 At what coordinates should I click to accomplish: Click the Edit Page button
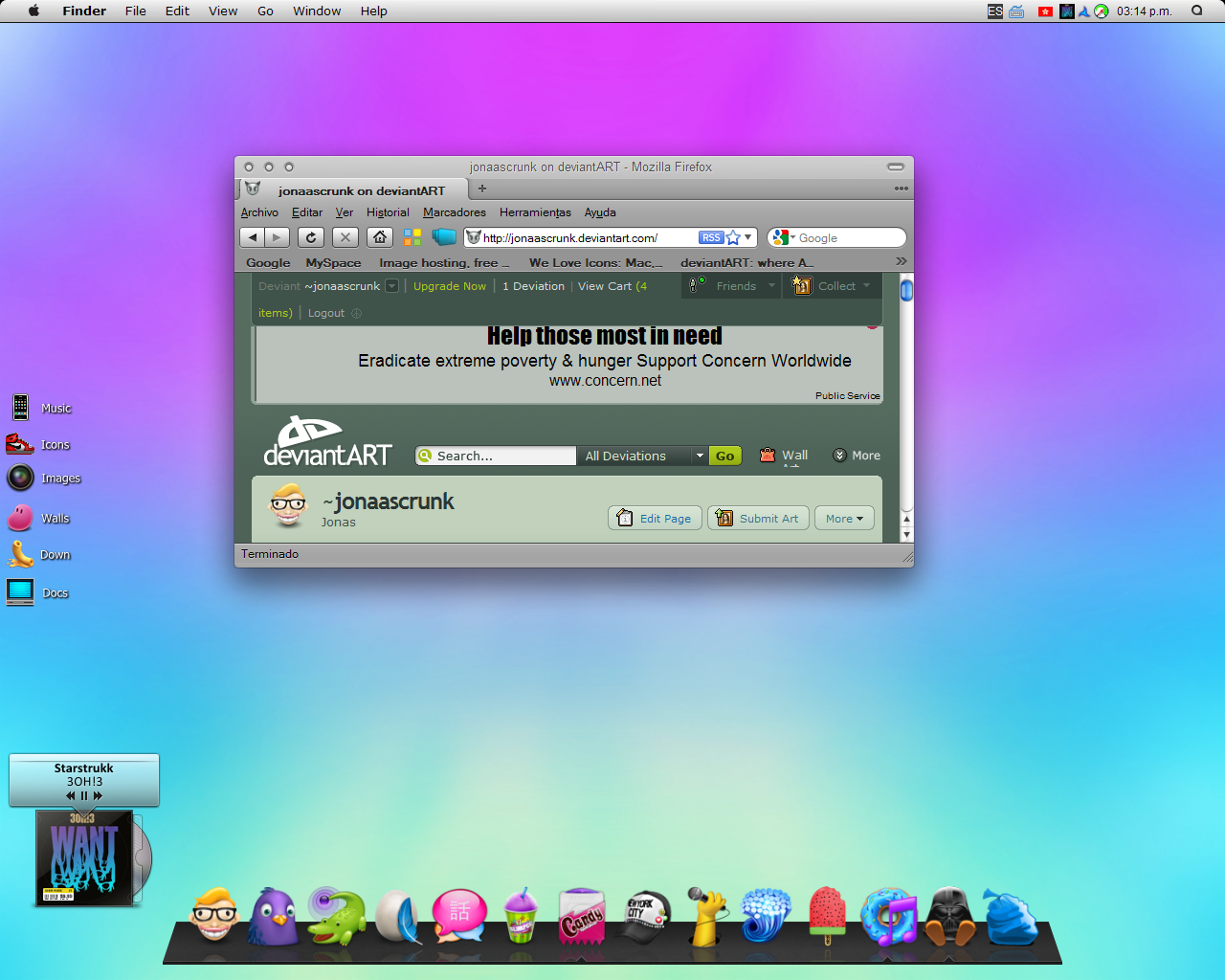pyautogui.click(x=655, y=518)
